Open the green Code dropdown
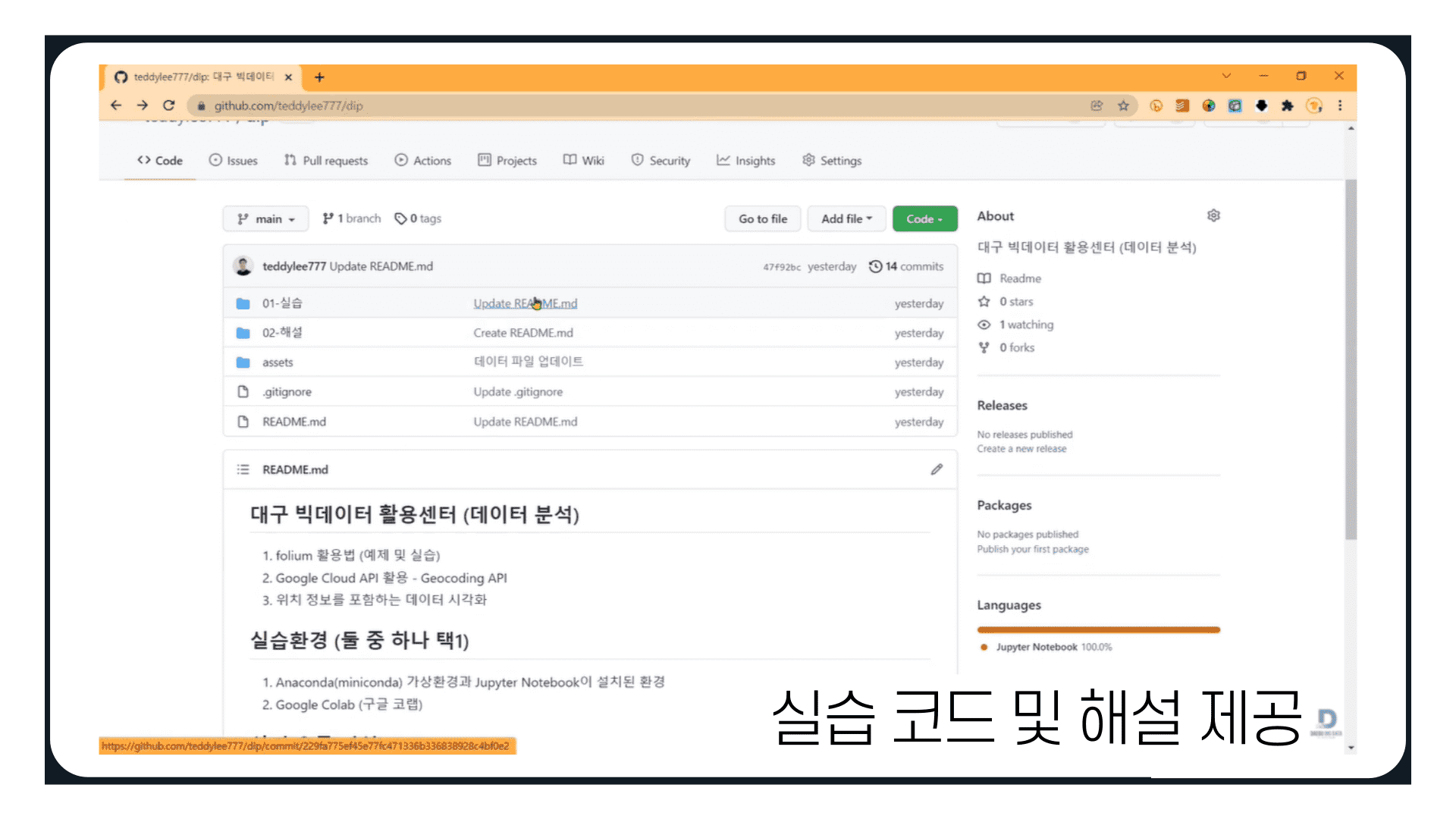The height and width of the screenshot is (819, 1456). click(924, 218)
